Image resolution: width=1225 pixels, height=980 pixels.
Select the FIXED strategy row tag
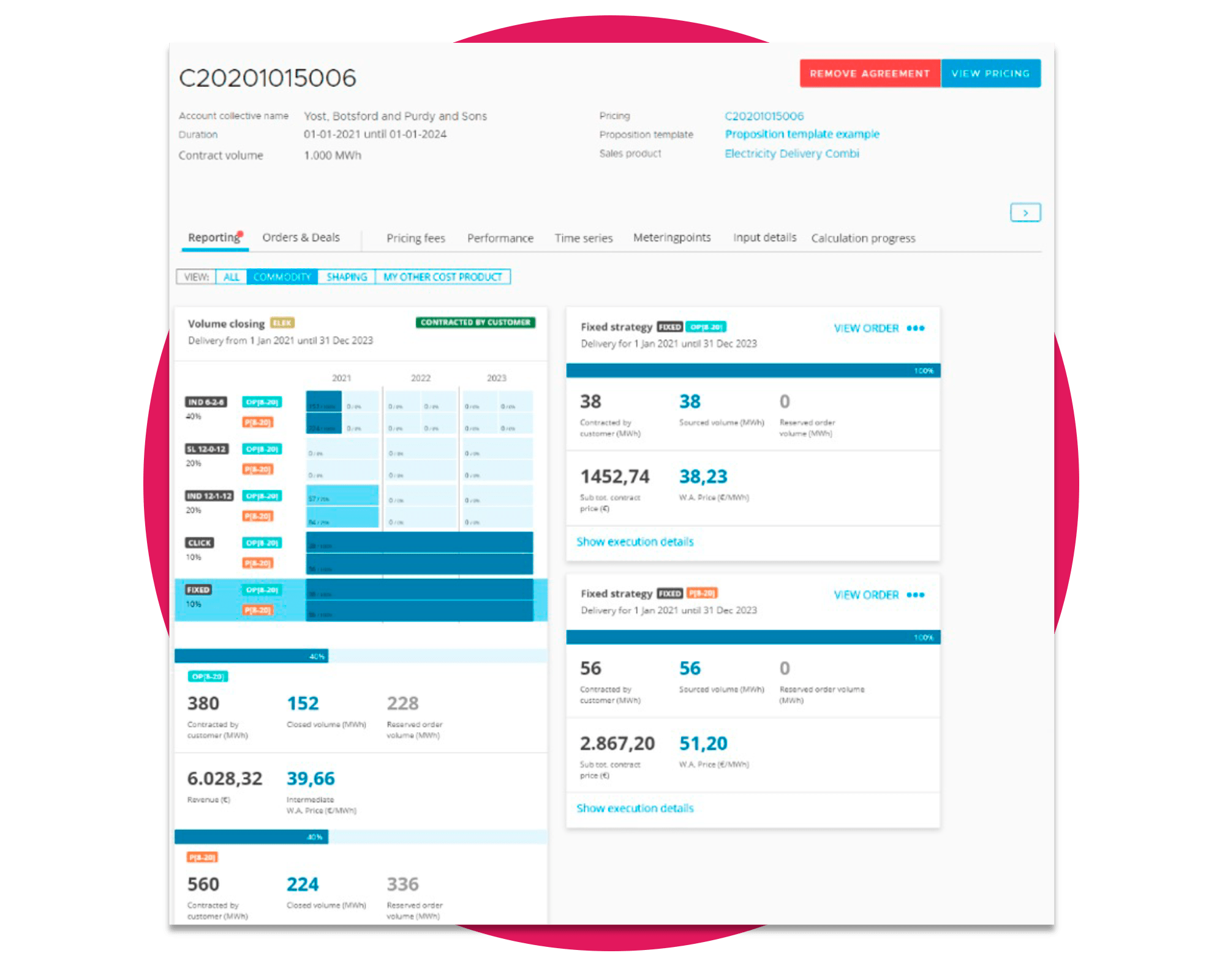click(x=198, y=590)
